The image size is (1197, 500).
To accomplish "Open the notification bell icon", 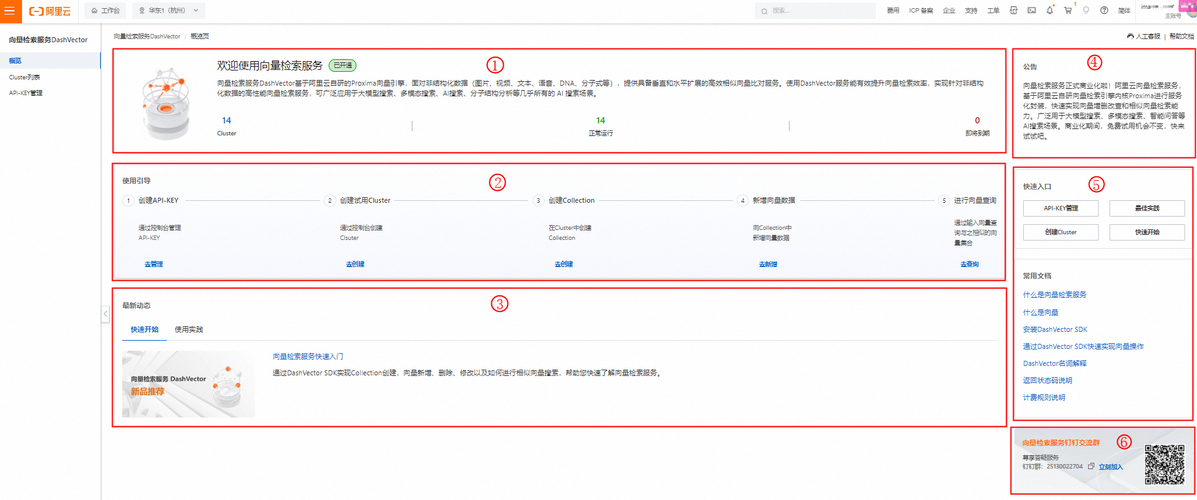I will [1050, 11].
